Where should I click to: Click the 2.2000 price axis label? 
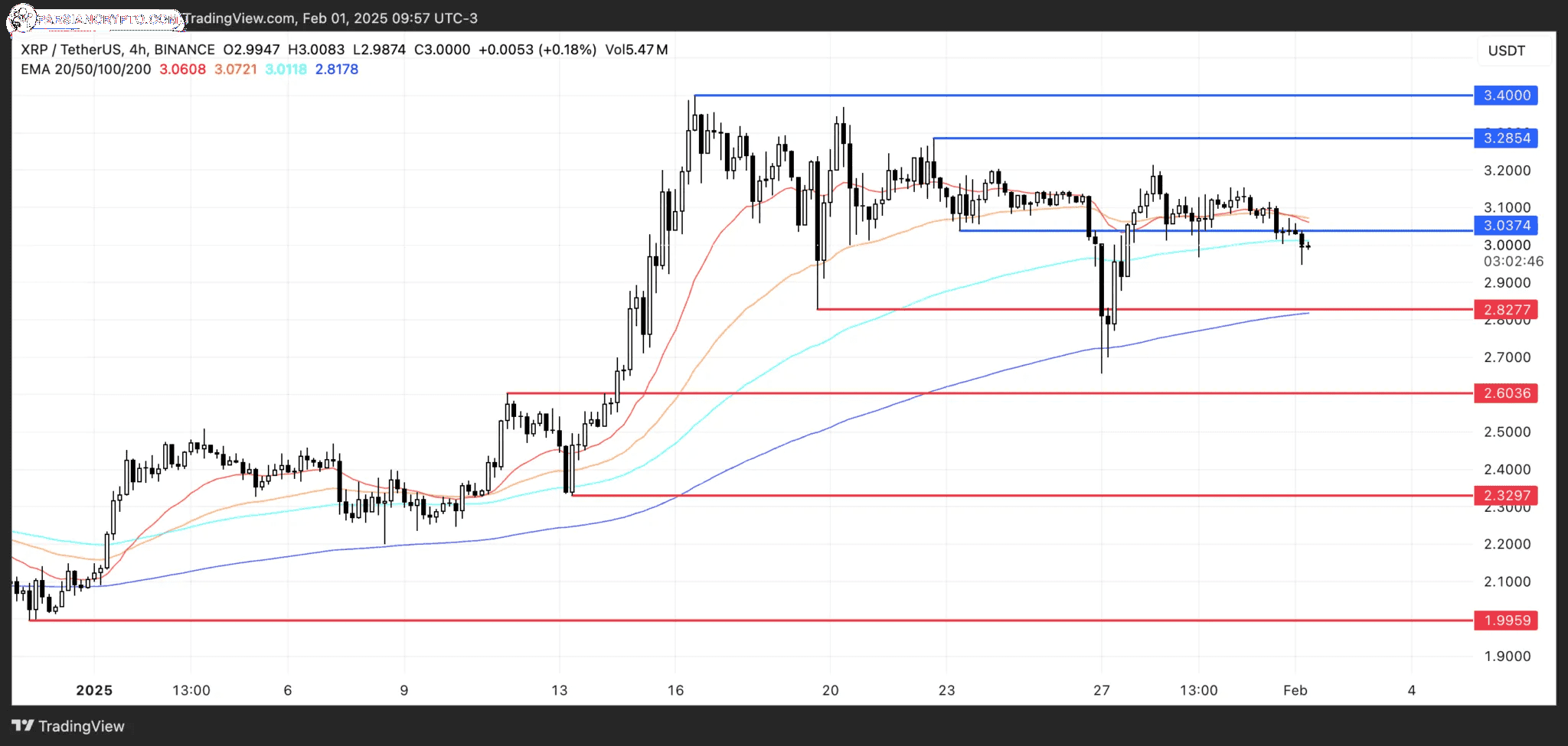coord(1508,545)
